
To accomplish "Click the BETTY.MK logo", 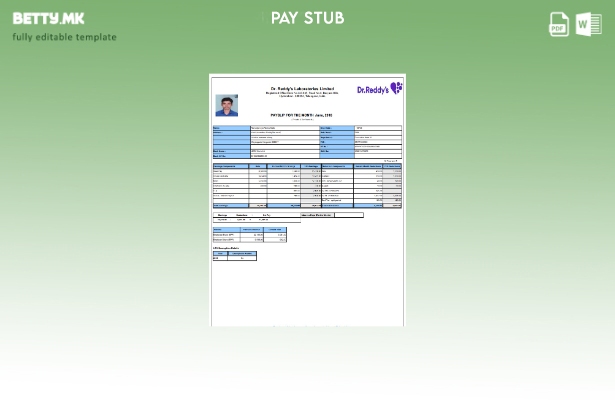I will click(x=48, y=18).
